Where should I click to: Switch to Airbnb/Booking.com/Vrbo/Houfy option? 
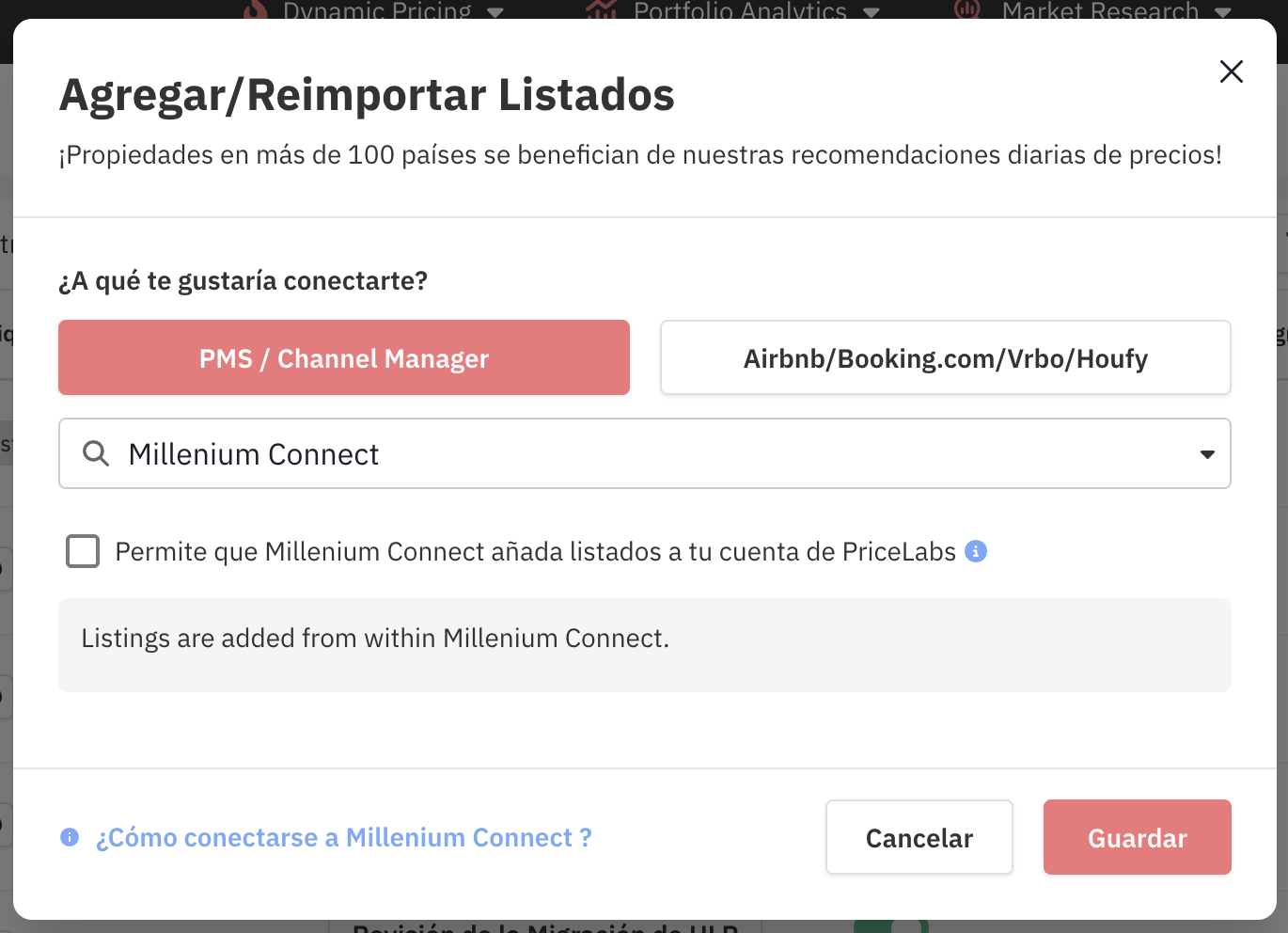pyautogui.click(x=945, y=357)
